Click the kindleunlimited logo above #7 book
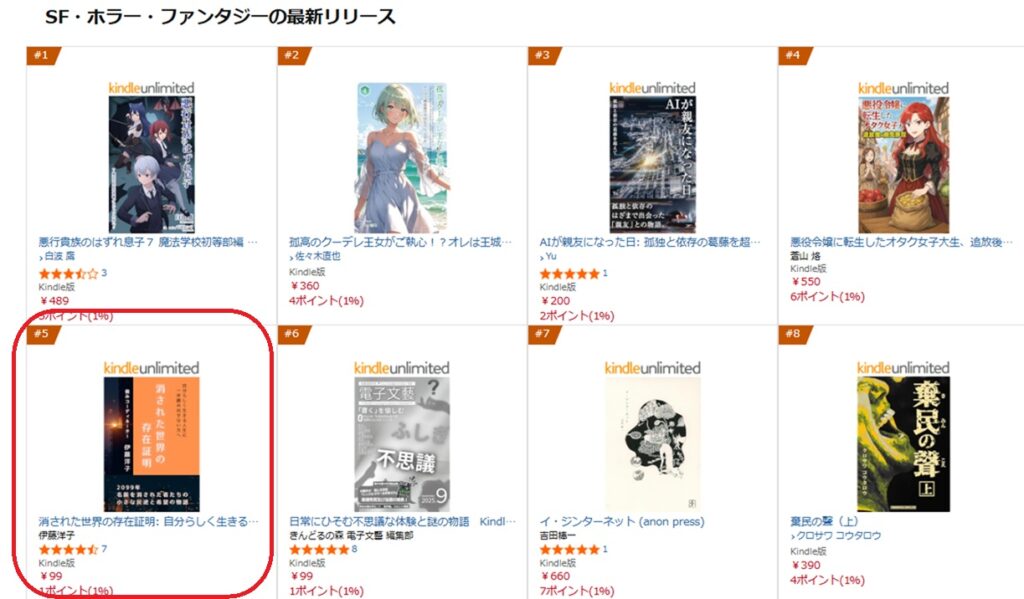Image resolution: width=1024 pixels, height=599 pixels. [652, 368]
